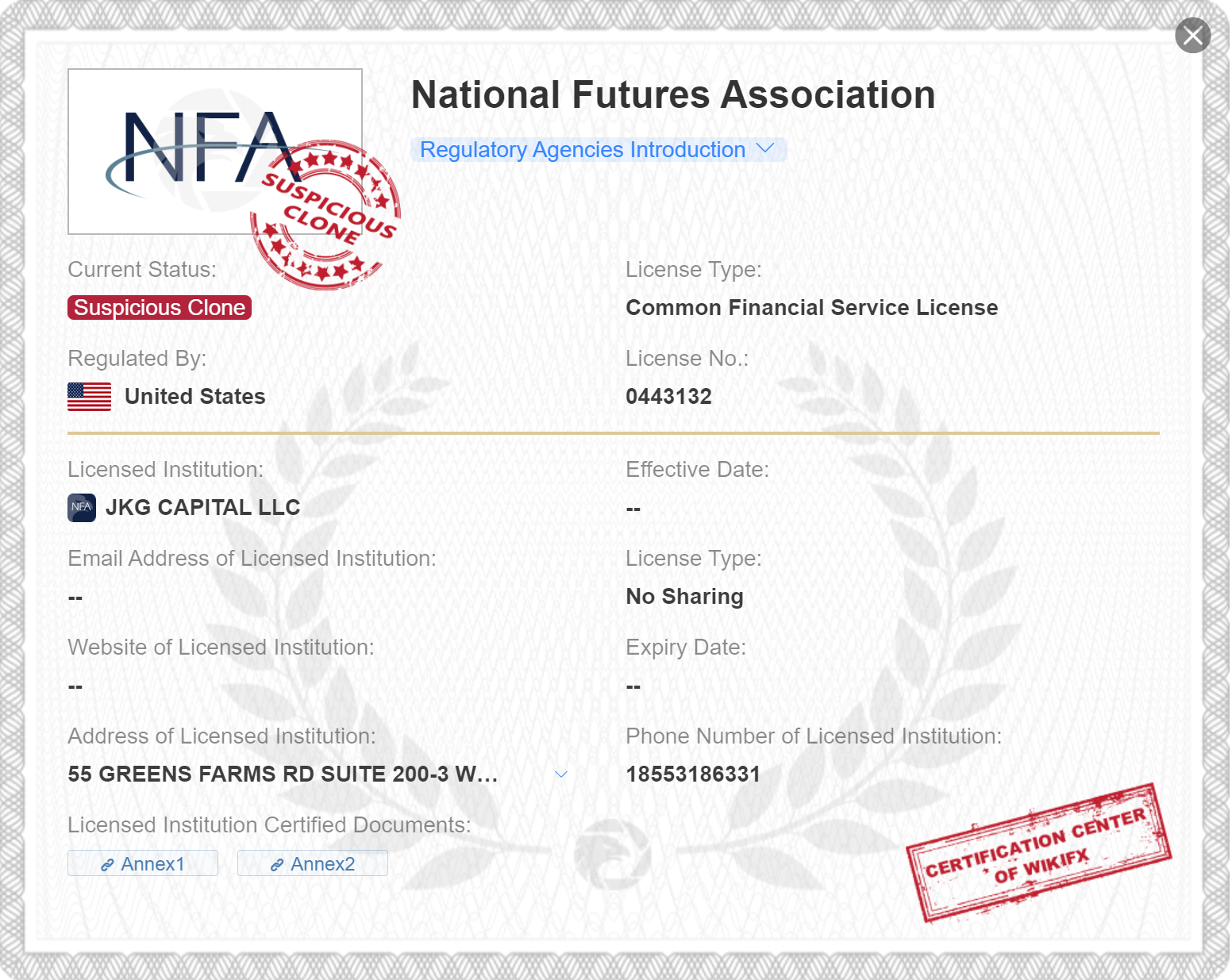
Task: Open the Annex1 certified document
Action: point(143,863)
